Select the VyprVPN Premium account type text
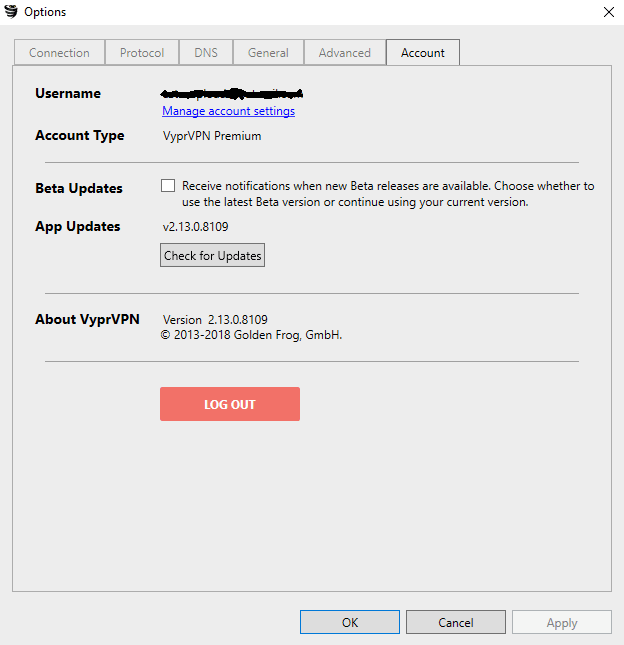 212,136
